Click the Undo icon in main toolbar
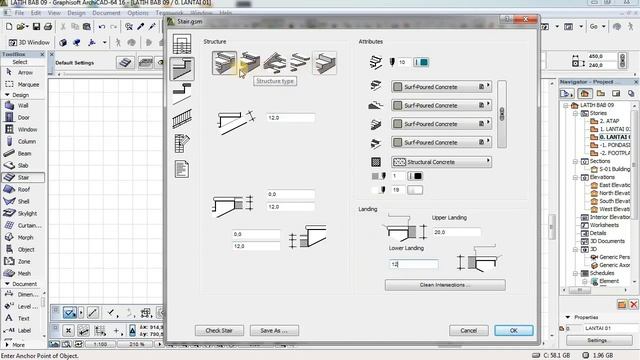This screenshot has height=360, width=640. click(x=102, y=27)
